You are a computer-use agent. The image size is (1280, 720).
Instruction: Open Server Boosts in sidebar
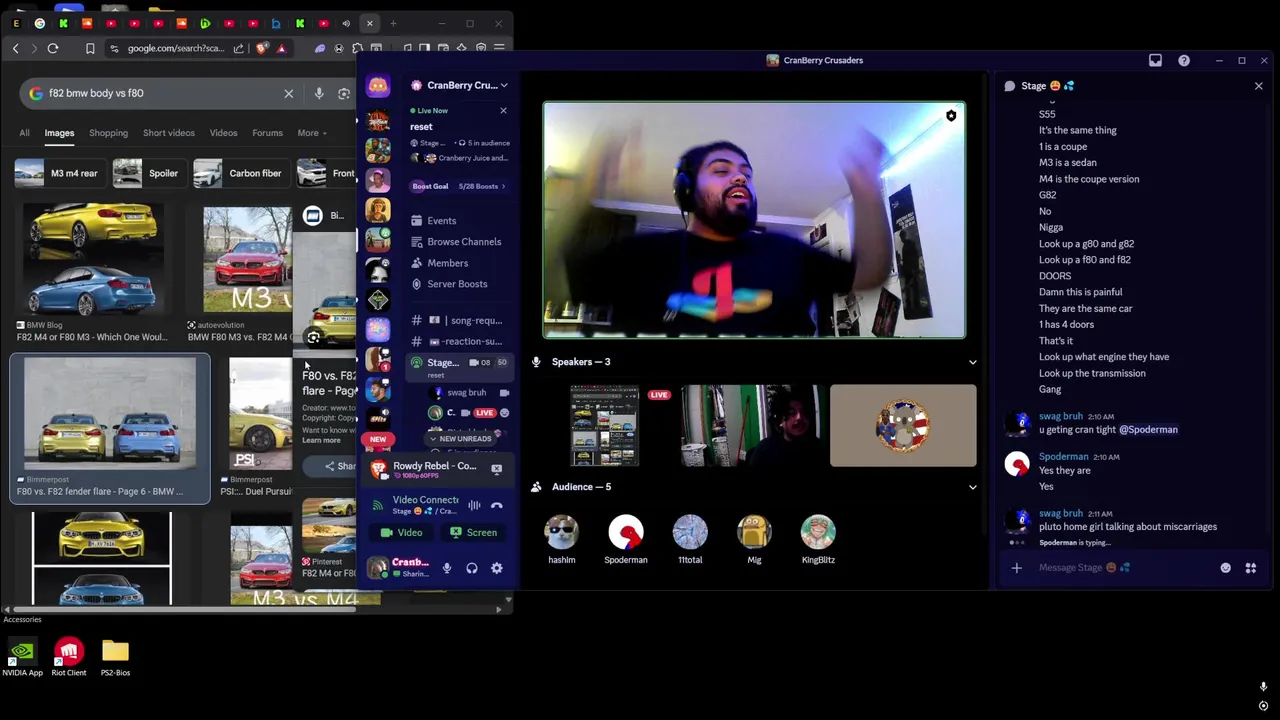click(x=449, y=284)
